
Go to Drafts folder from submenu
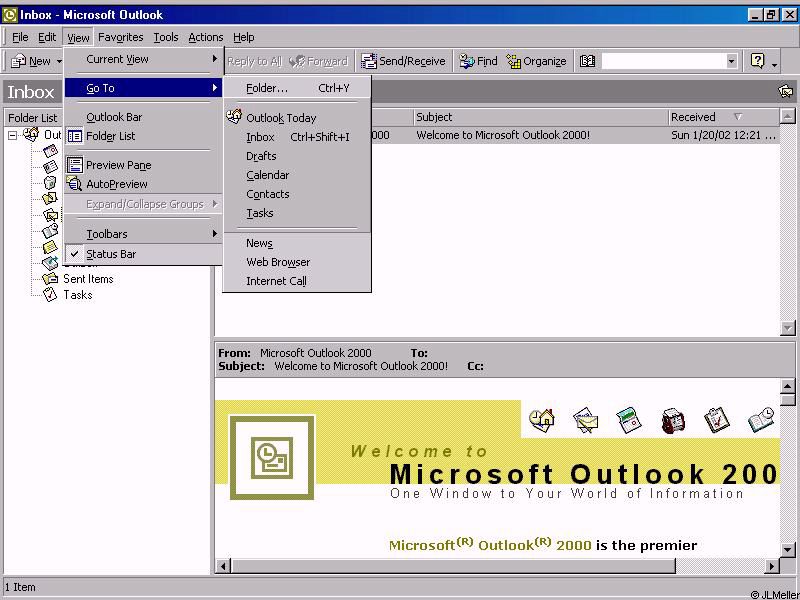(x=297, y=156)
